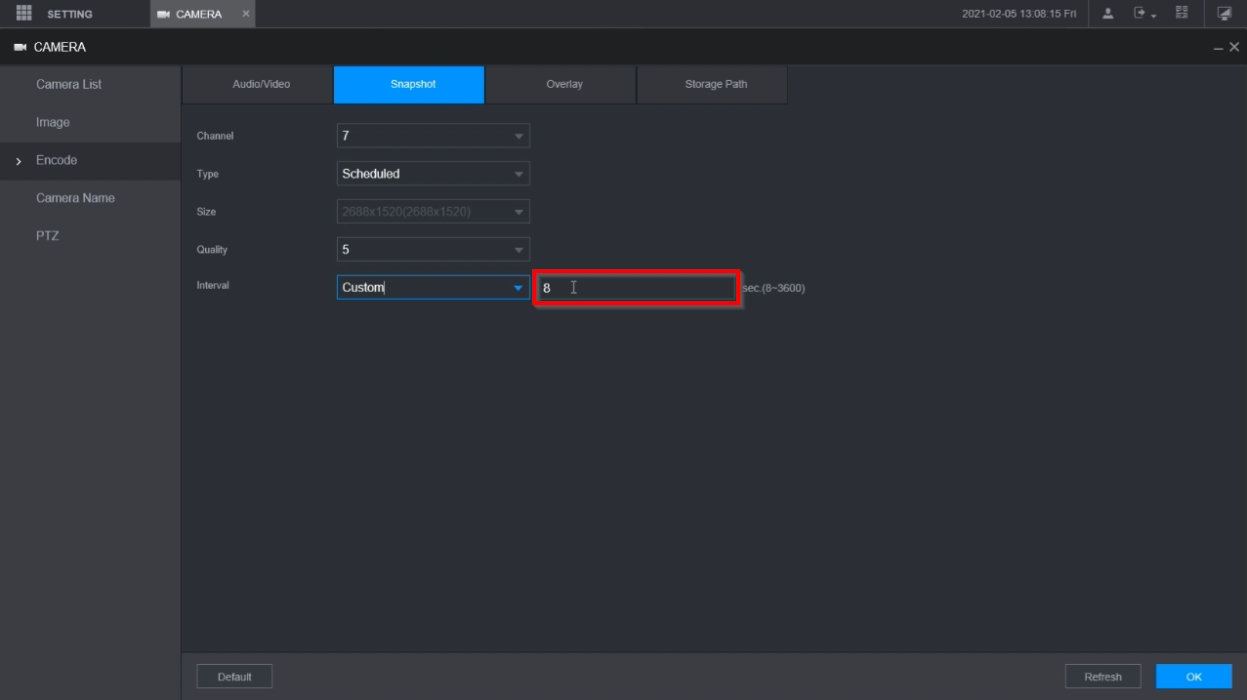Expand the Channel dropdown
1247x700 pixels.
(433, 135)
